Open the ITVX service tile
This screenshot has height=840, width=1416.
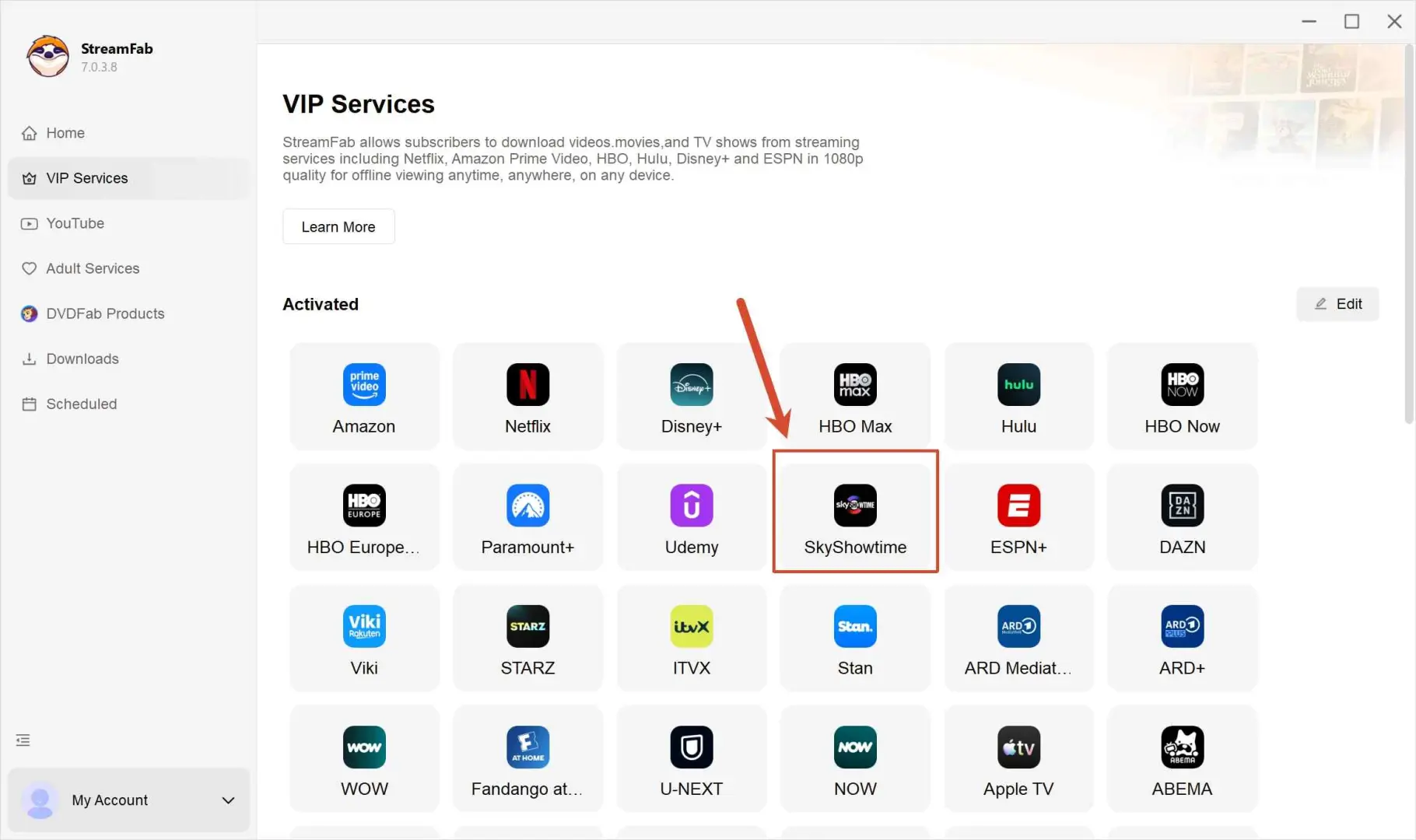691,638
